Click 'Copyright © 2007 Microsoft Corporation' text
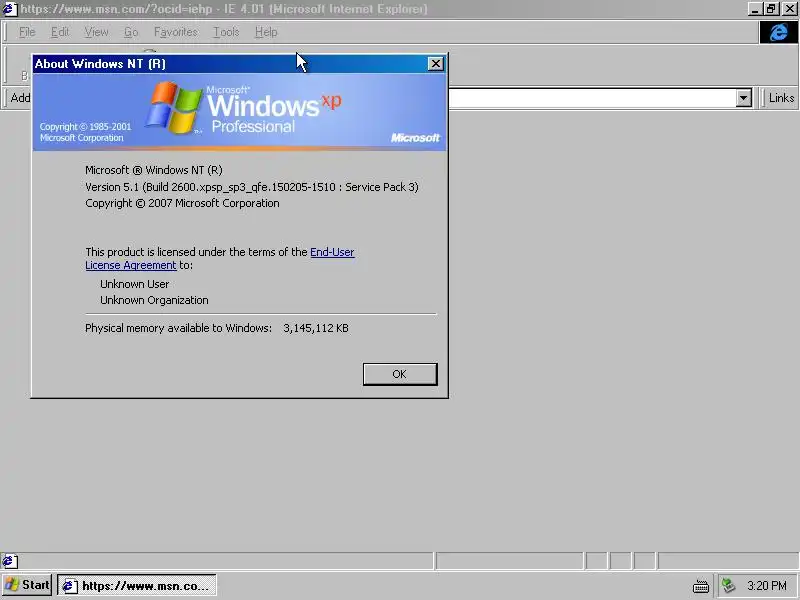800x600 pixels. click(182, 203)
